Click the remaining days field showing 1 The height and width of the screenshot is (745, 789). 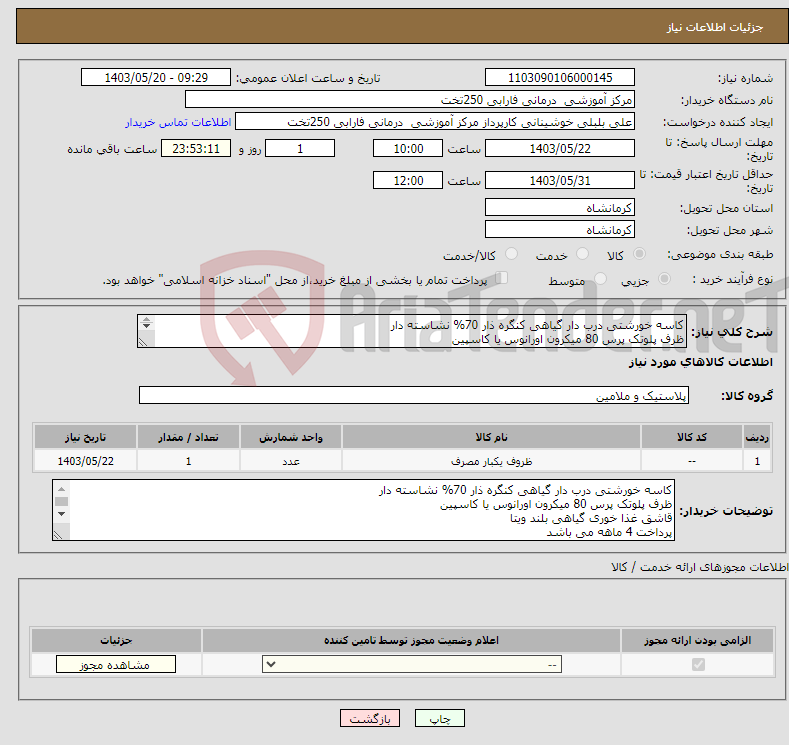(300, 148)
